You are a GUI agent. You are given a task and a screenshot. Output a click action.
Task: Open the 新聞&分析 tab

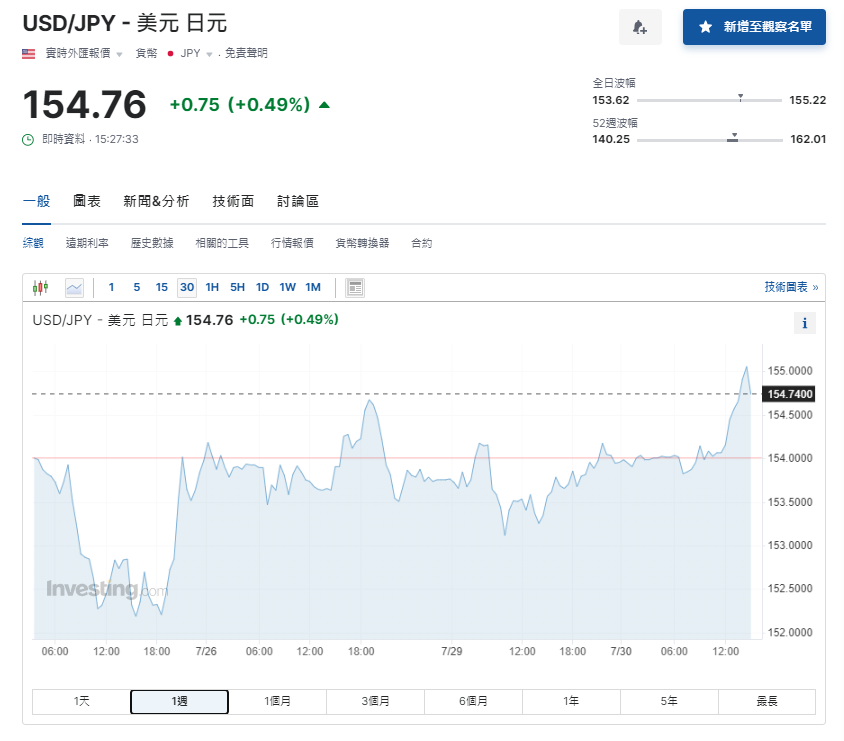pos(156,200)
